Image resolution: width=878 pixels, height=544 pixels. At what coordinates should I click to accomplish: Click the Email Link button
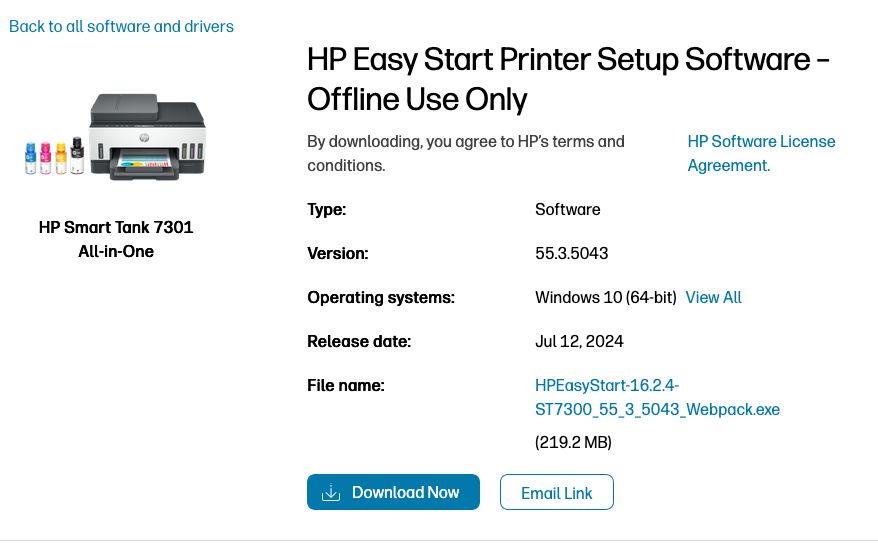point(556,493)
